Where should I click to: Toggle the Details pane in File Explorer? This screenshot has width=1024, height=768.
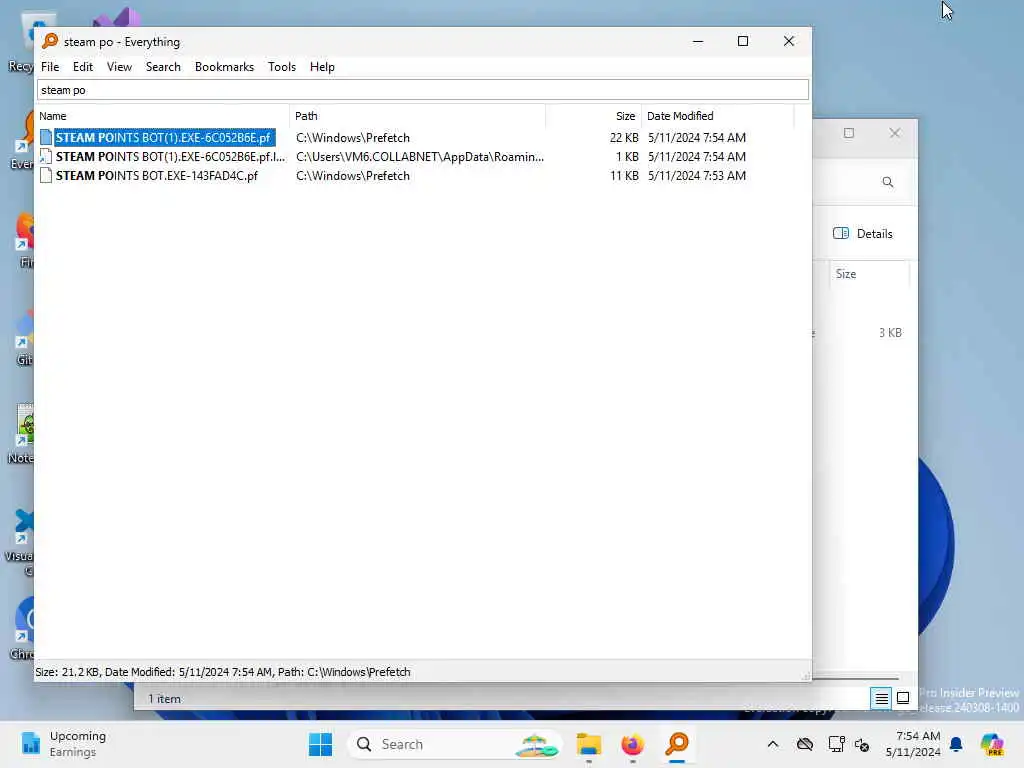[x=863, y=234]
